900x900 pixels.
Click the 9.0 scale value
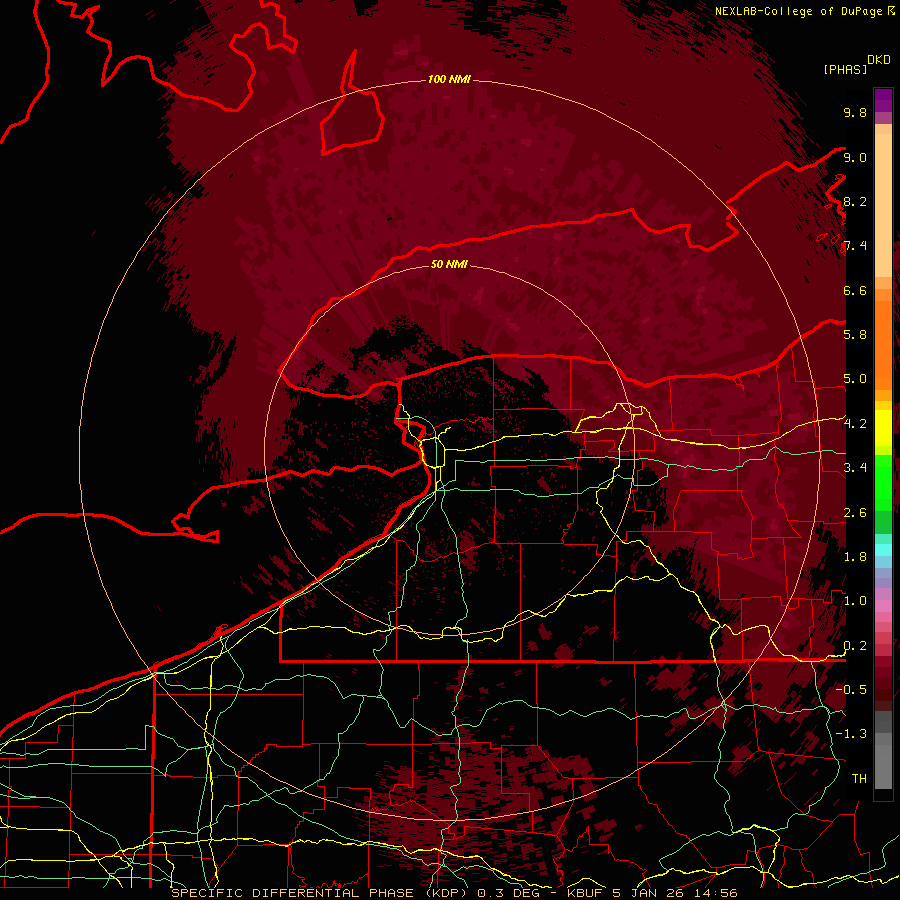pyautogui.click(x=855, y=157)
